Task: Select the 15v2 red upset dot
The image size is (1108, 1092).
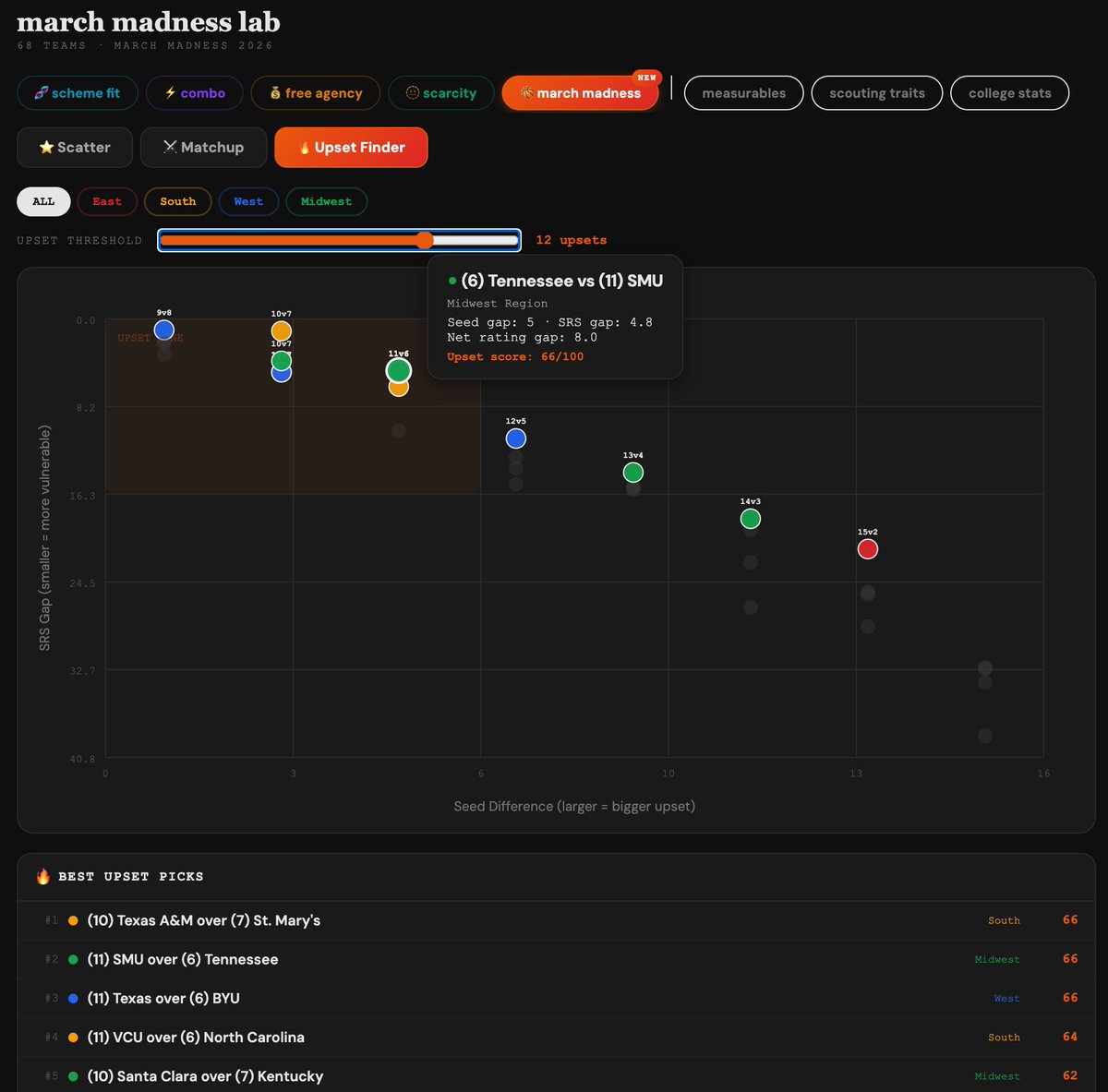Action: pos(867,548)
